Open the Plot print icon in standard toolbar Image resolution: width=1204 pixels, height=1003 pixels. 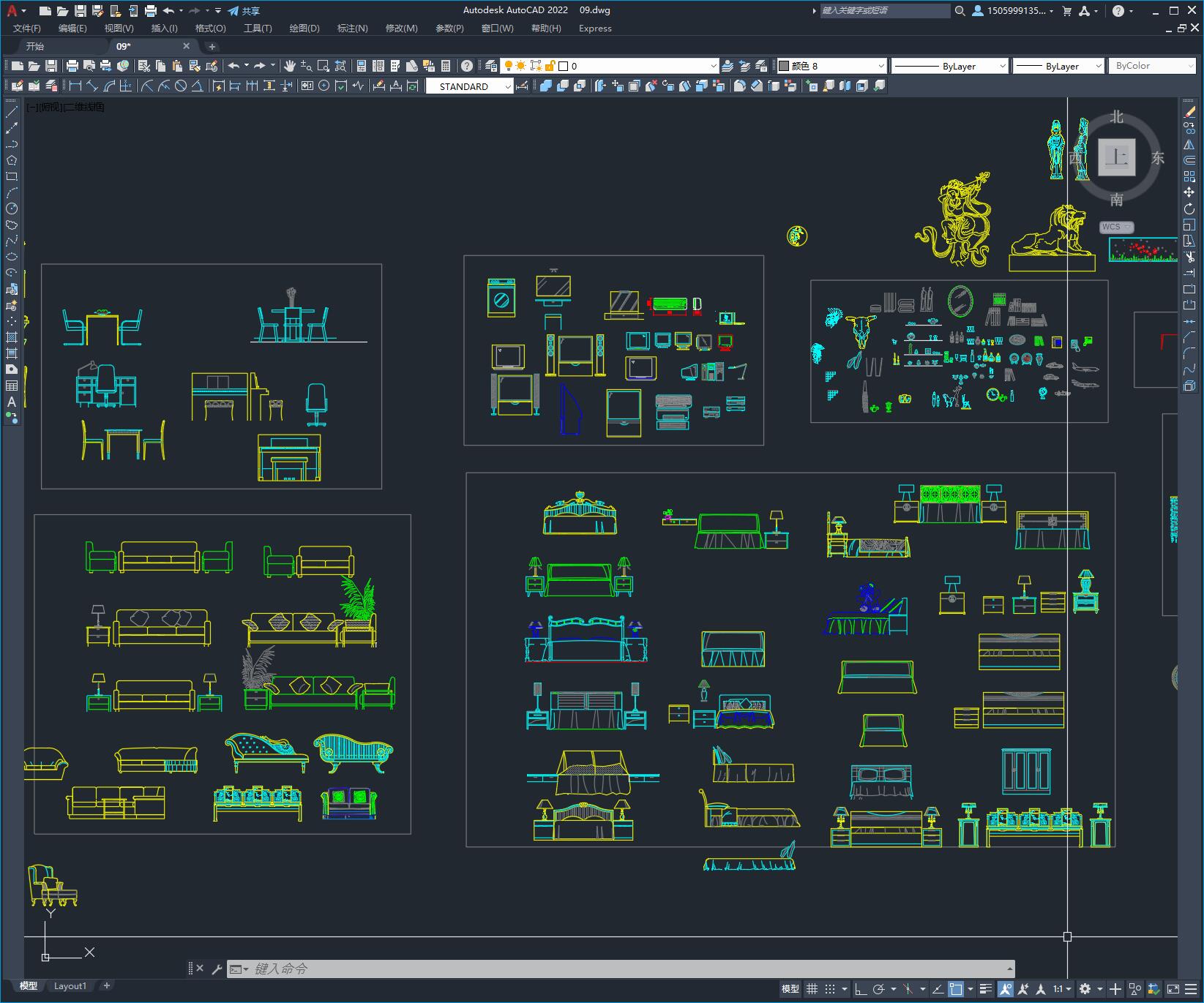coord(72,66)
